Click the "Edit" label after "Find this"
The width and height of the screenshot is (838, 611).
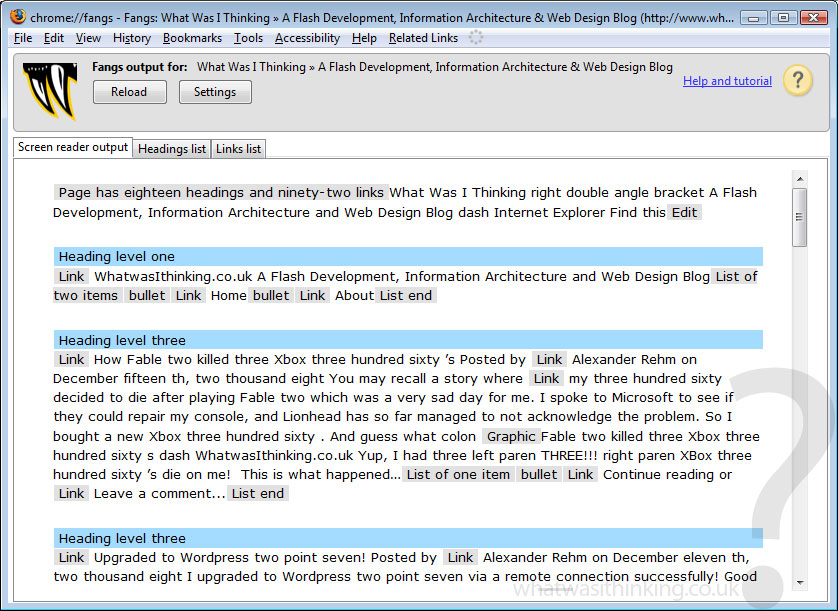click(x=684, y=212)
